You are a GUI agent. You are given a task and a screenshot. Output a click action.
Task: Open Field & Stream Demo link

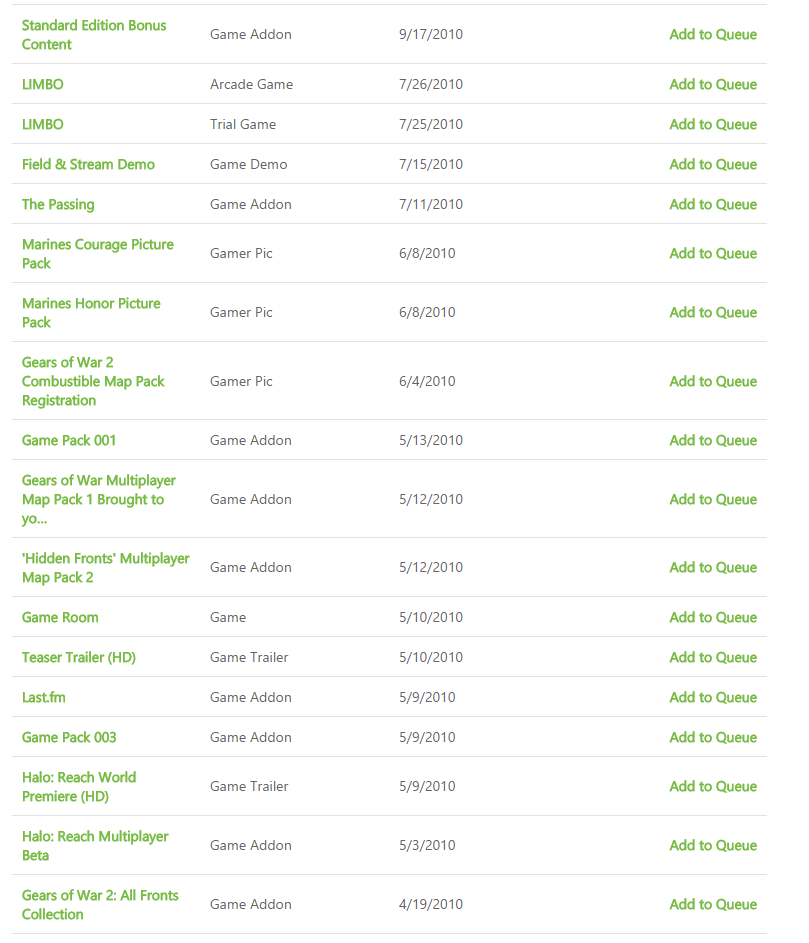(x=88, y=164)
